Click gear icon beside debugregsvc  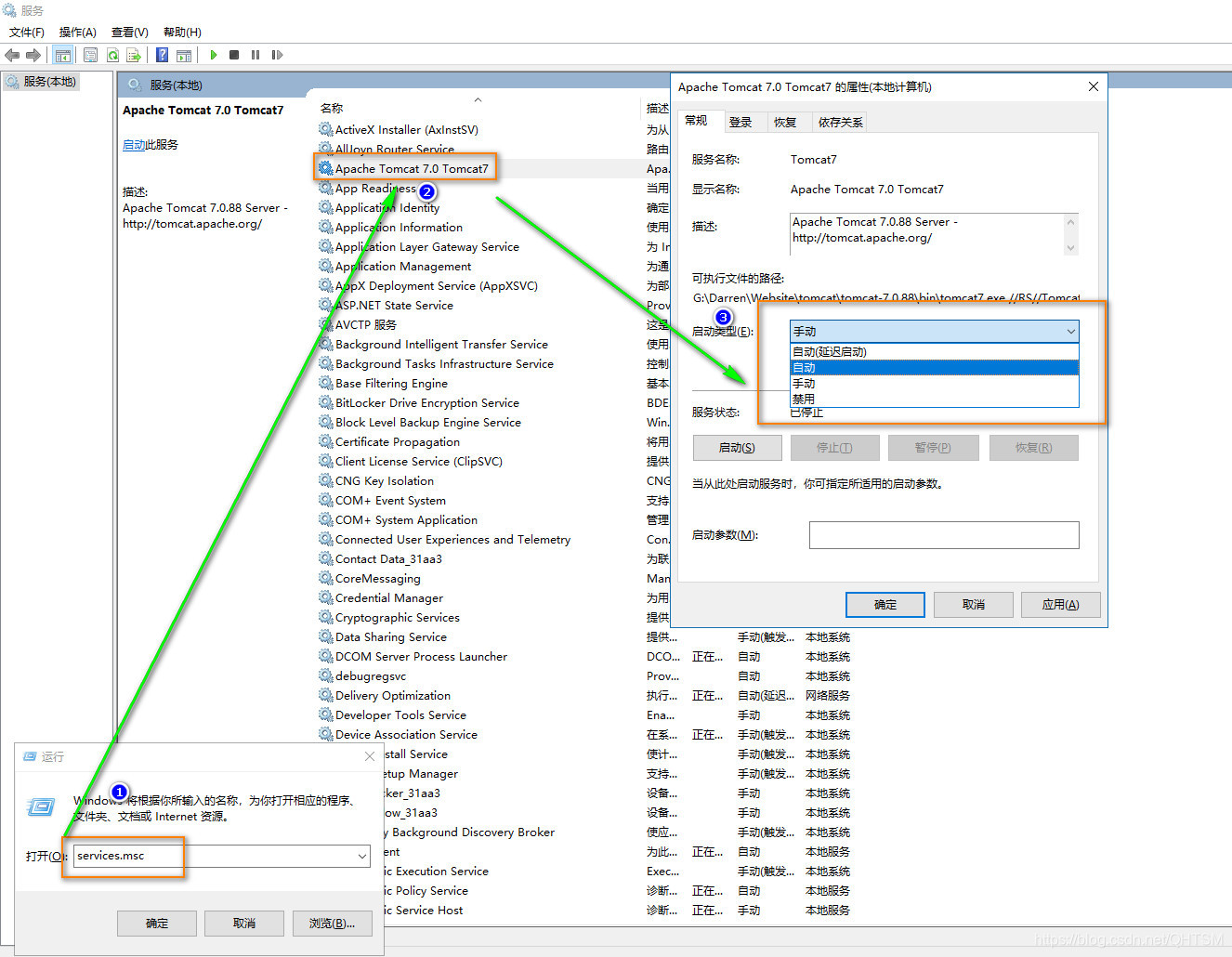325,675
